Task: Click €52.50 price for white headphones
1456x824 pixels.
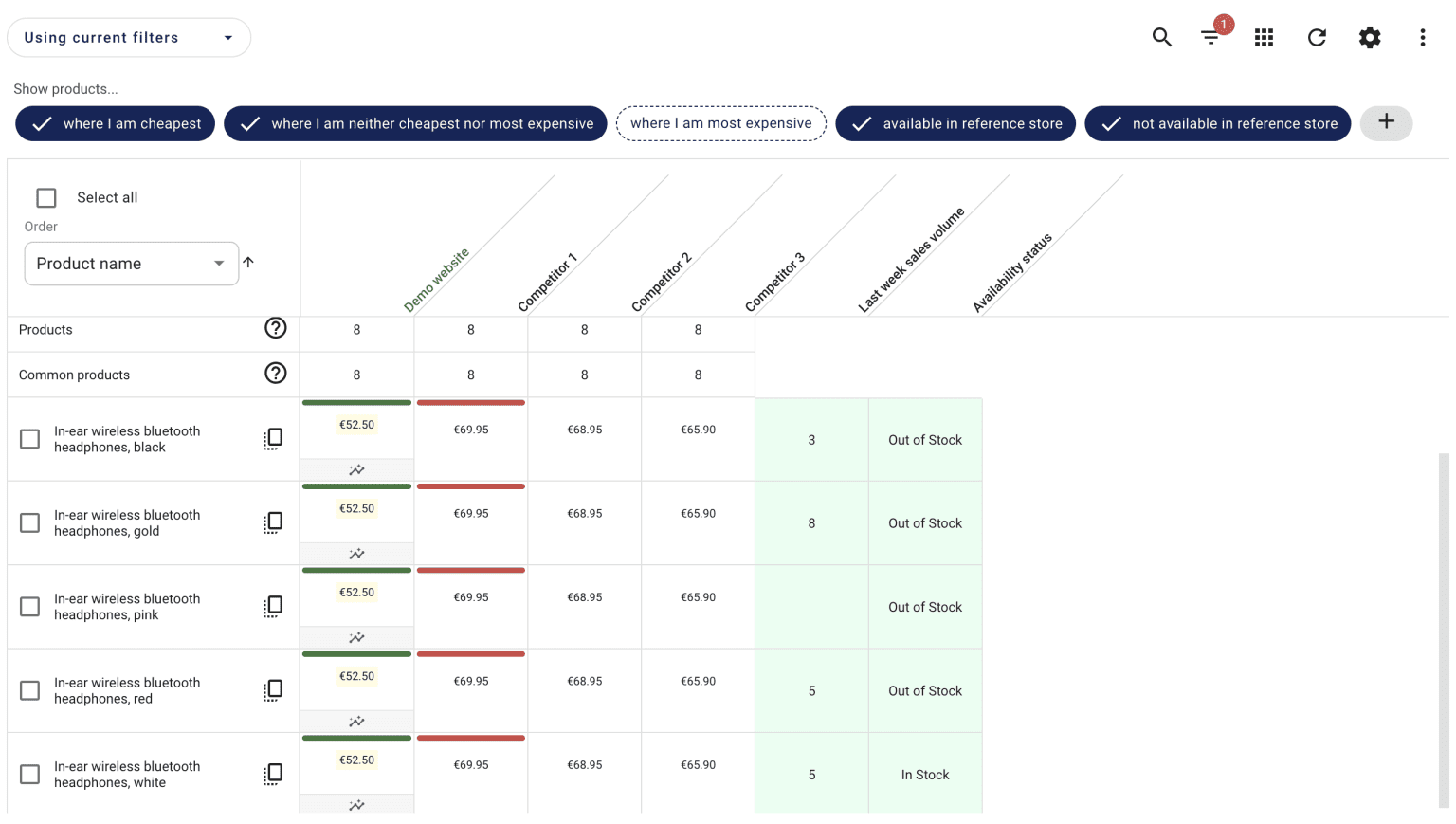Action: [356, 760]
